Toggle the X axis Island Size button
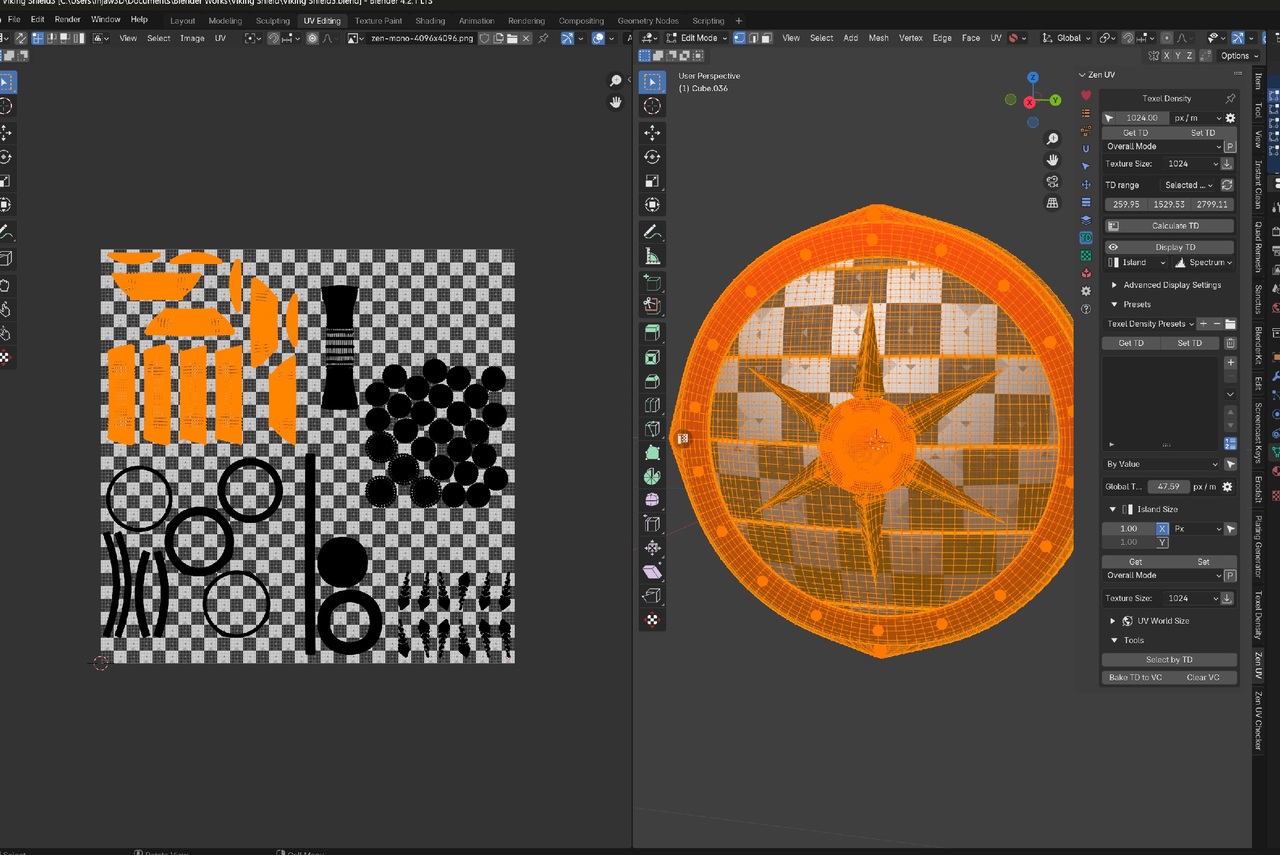Screen dimensions: 1280x855 [1162, 528]
